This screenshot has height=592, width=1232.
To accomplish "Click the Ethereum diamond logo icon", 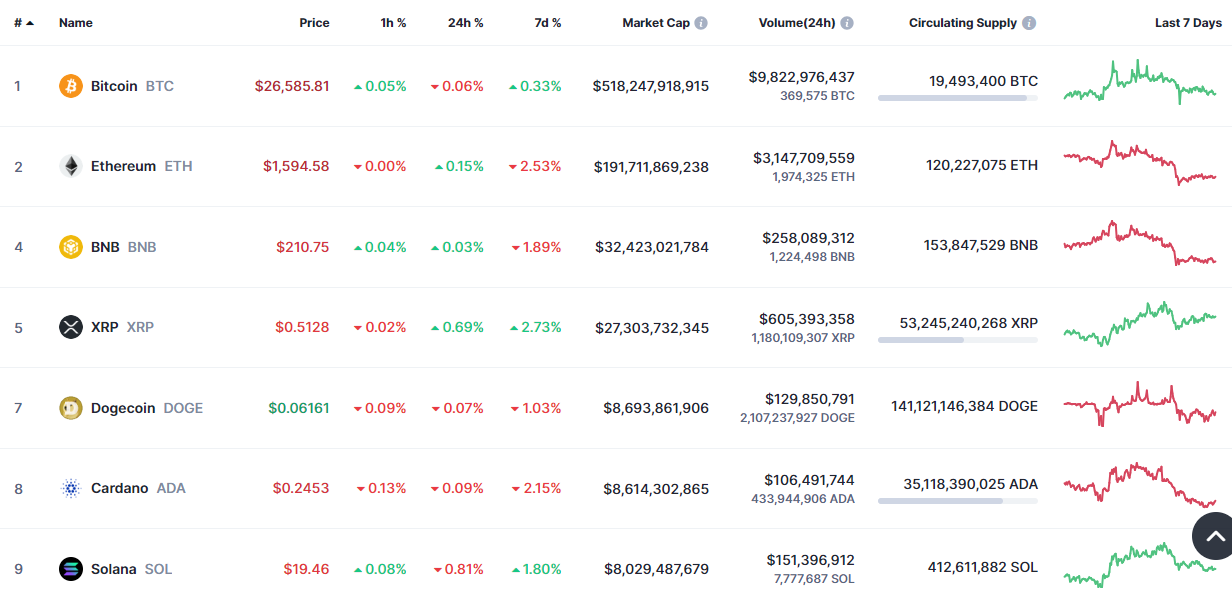I will point(71,166).
